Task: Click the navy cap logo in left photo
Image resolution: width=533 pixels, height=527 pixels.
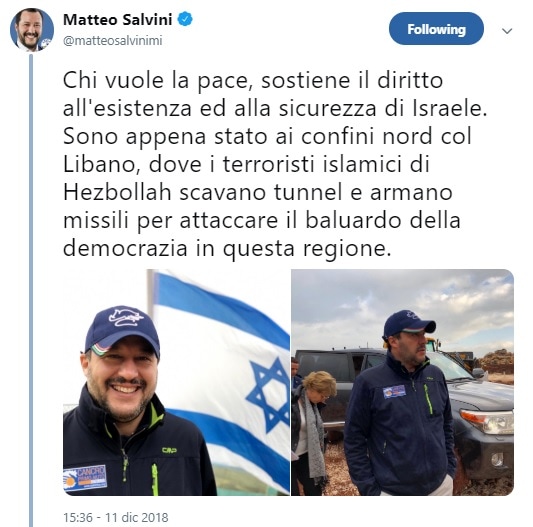Action: [x=125, y=316]
